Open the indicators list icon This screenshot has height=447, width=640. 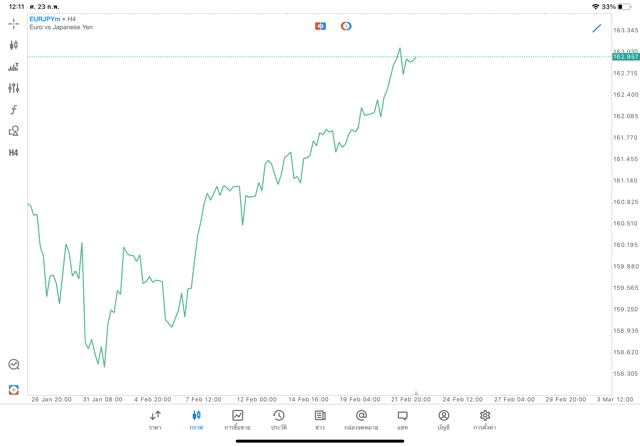(13, 67)
